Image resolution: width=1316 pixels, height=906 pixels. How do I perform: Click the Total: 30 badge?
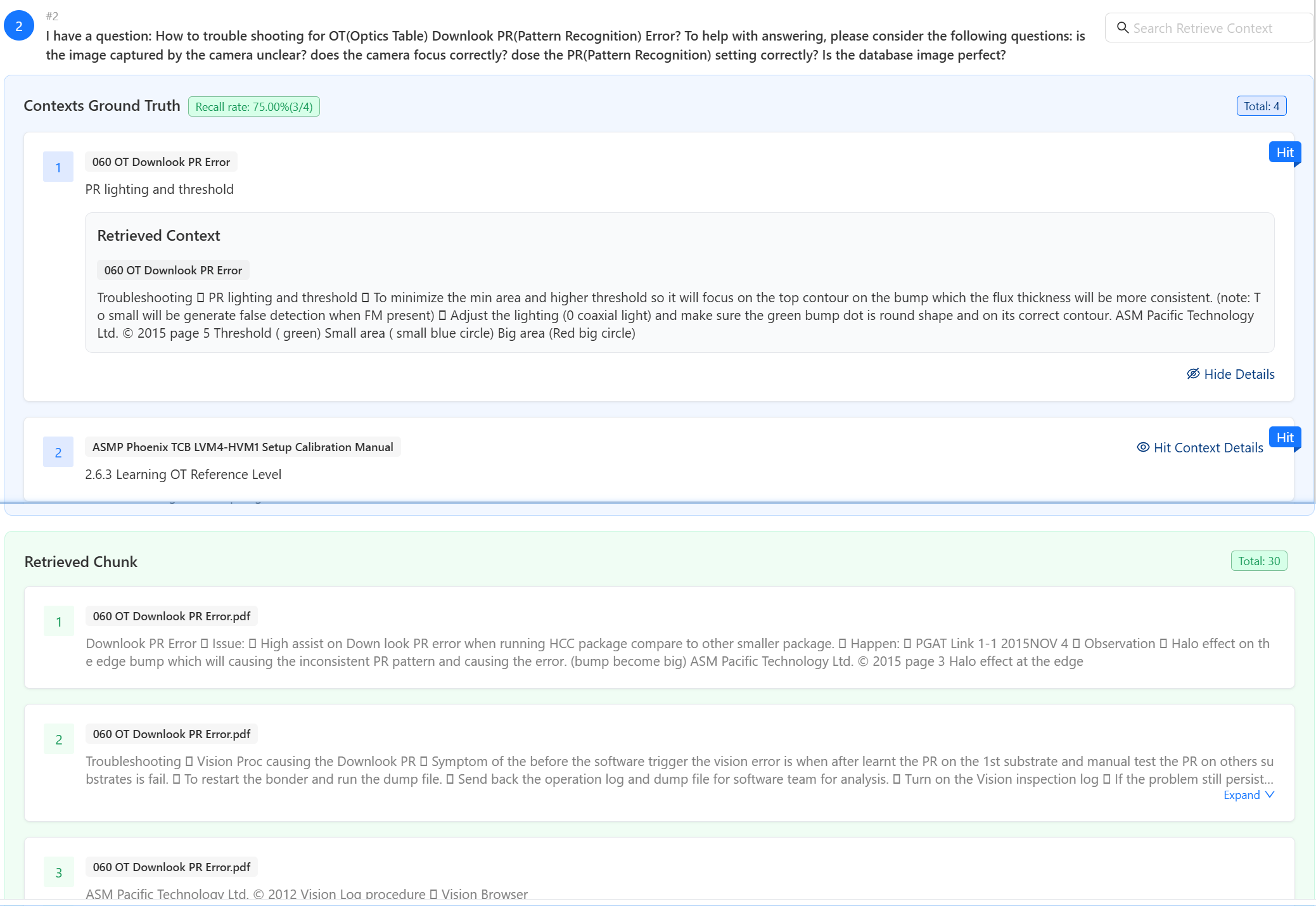(x=1259, y=561)
